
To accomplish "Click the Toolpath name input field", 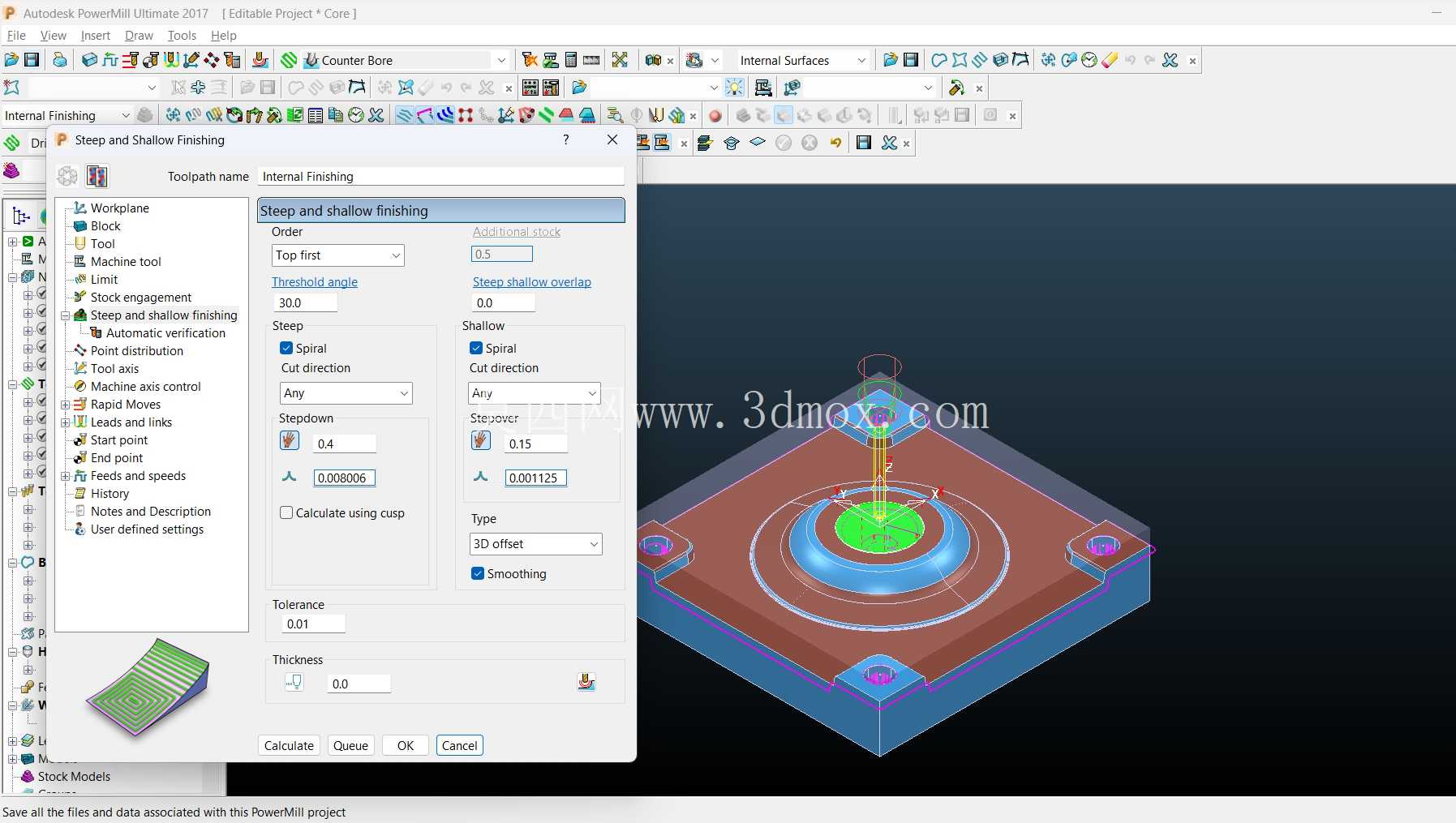I will pos(440,176).
